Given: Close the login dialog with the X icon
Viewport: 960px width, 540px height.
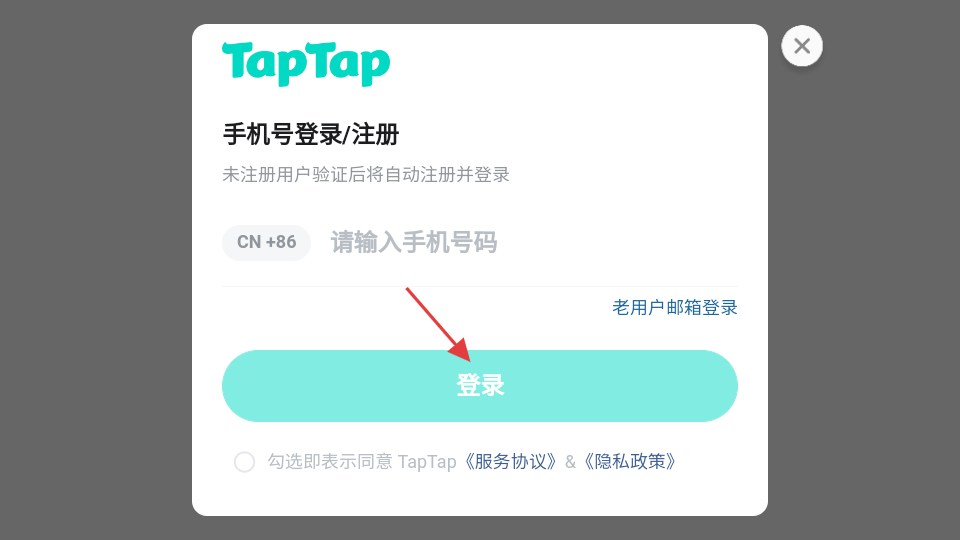Looking at the screenshot, I should (x=801, y=46).
